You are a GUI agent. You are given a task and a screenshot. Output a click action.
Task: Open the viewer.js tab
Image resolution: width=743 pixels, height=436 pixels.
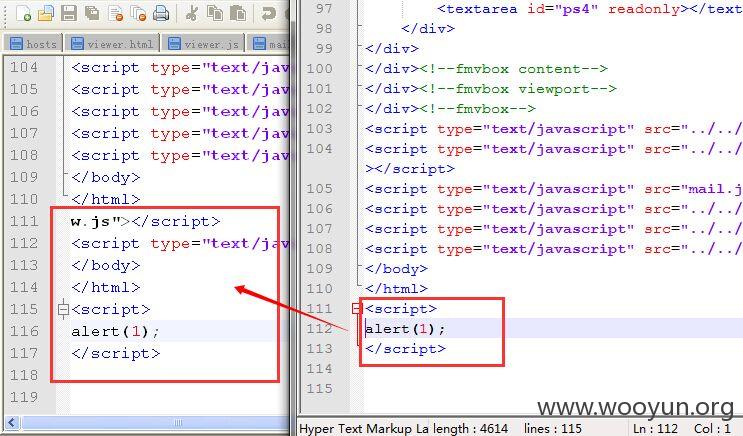point(204,44)
